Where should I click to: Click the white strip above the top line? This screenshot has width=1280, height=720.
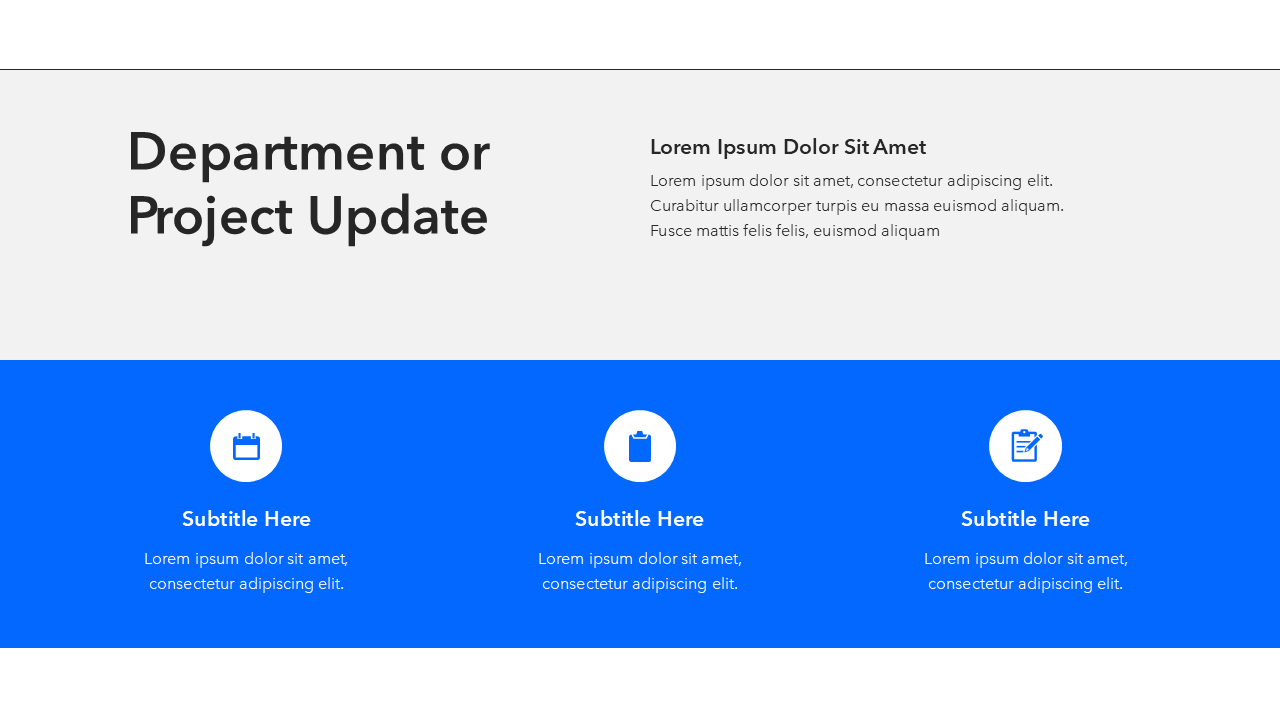pyautogui.click(x=640, y=34)
